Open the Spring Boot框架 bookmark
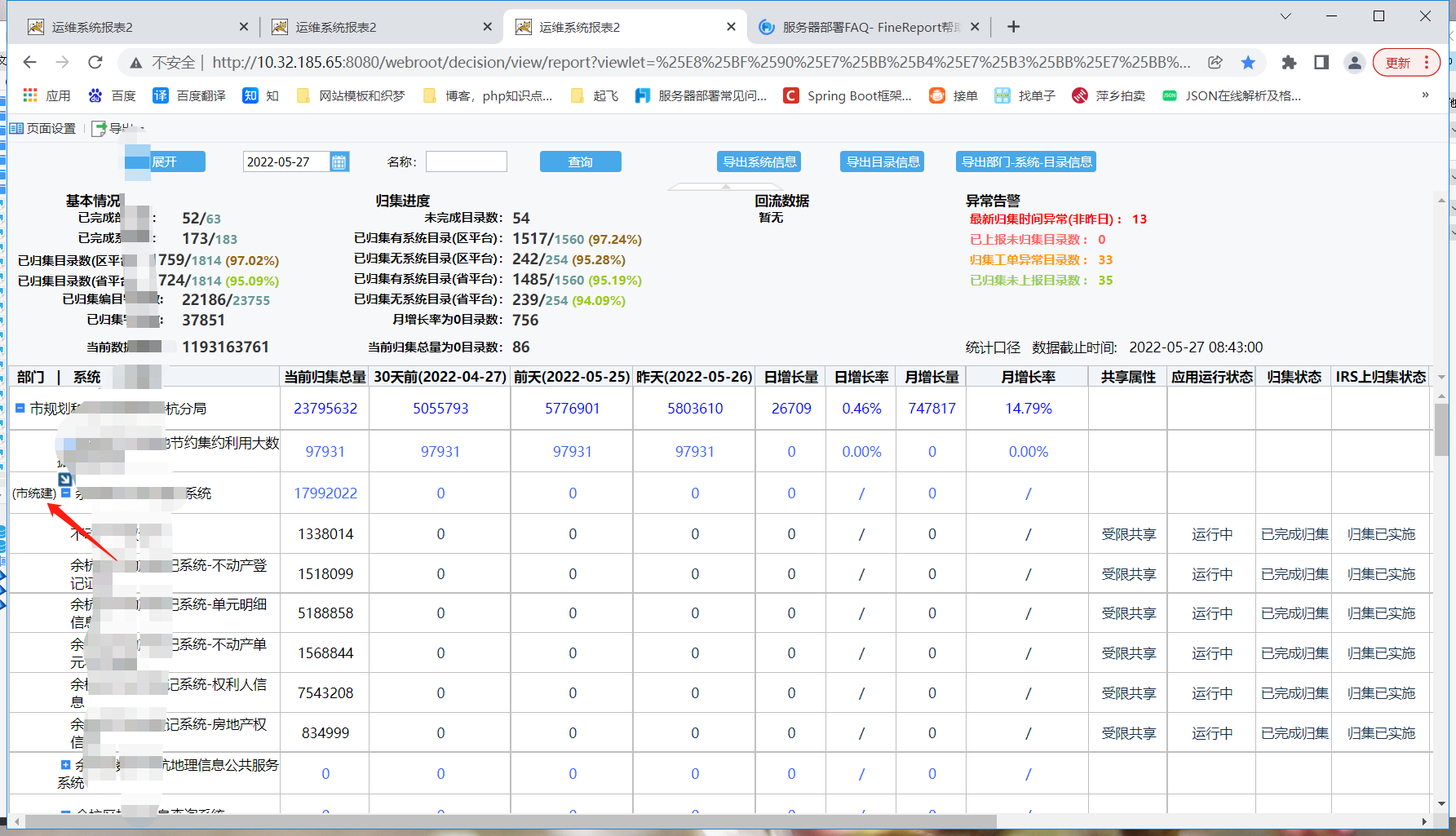Viewport: 1456px width, 836px height. click(848, 95)
